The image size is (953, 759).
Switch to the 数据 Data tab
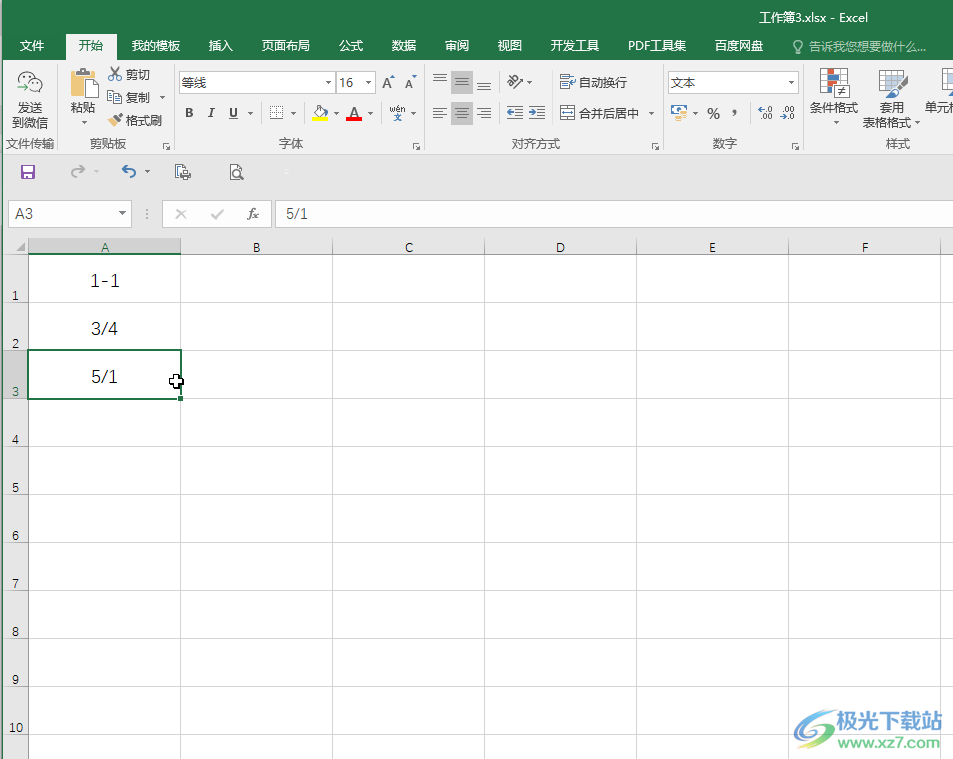coord(404,46)
